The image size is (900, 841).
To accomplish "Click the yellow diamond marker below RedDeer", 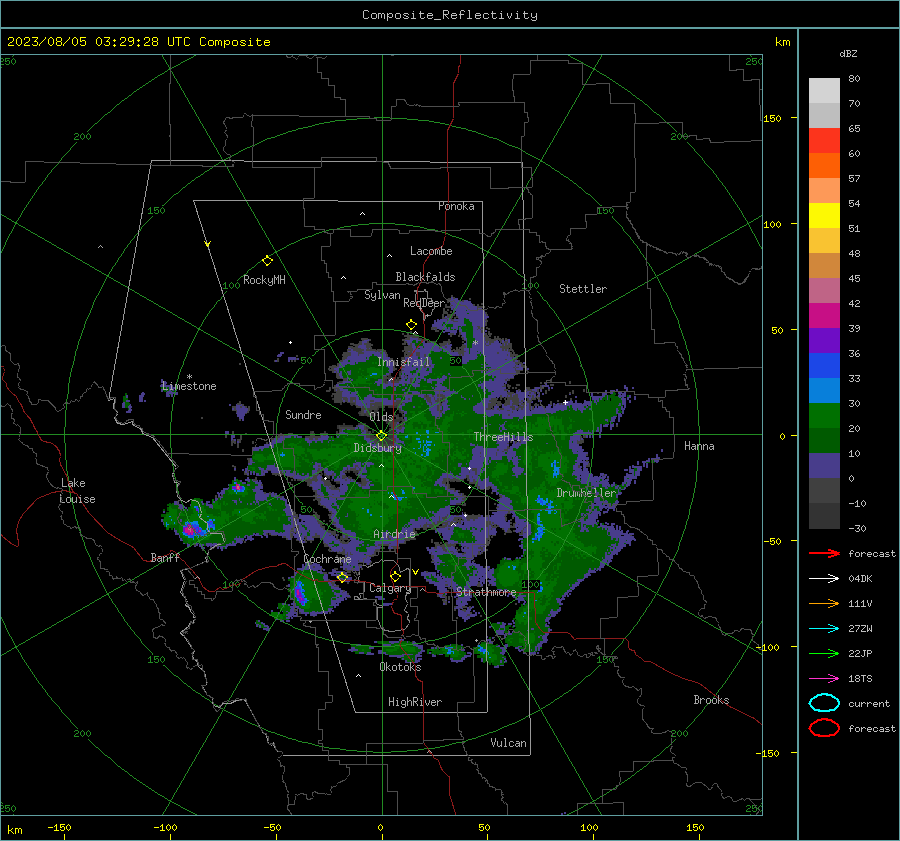I will click(412, 325).
